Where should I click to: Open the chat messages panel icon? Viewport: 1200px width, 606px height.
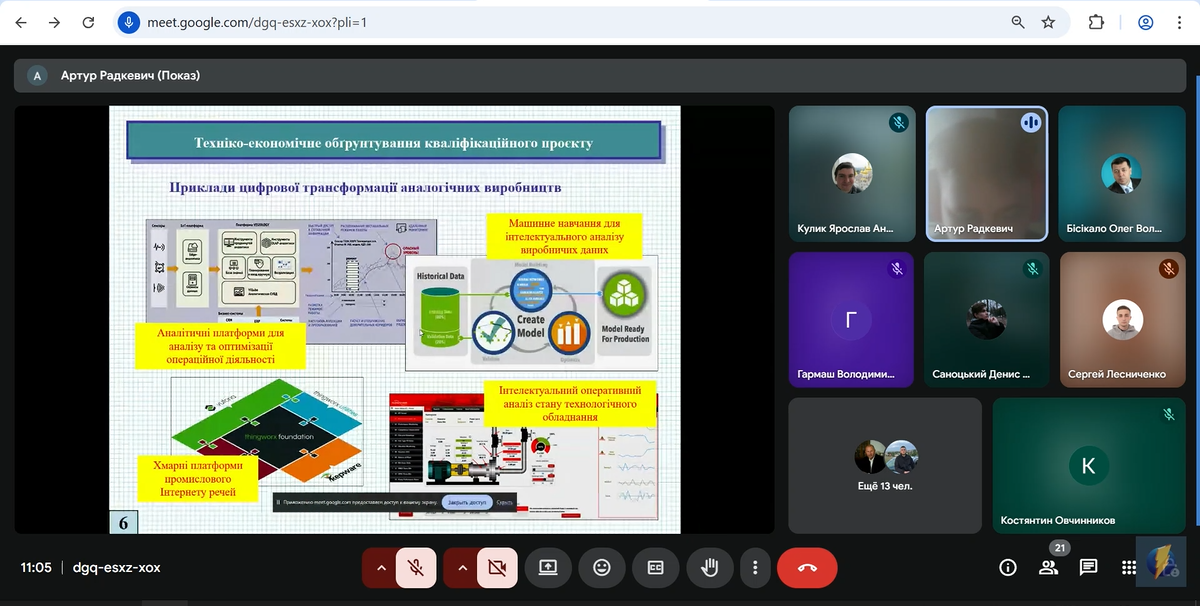point(1088,567)
